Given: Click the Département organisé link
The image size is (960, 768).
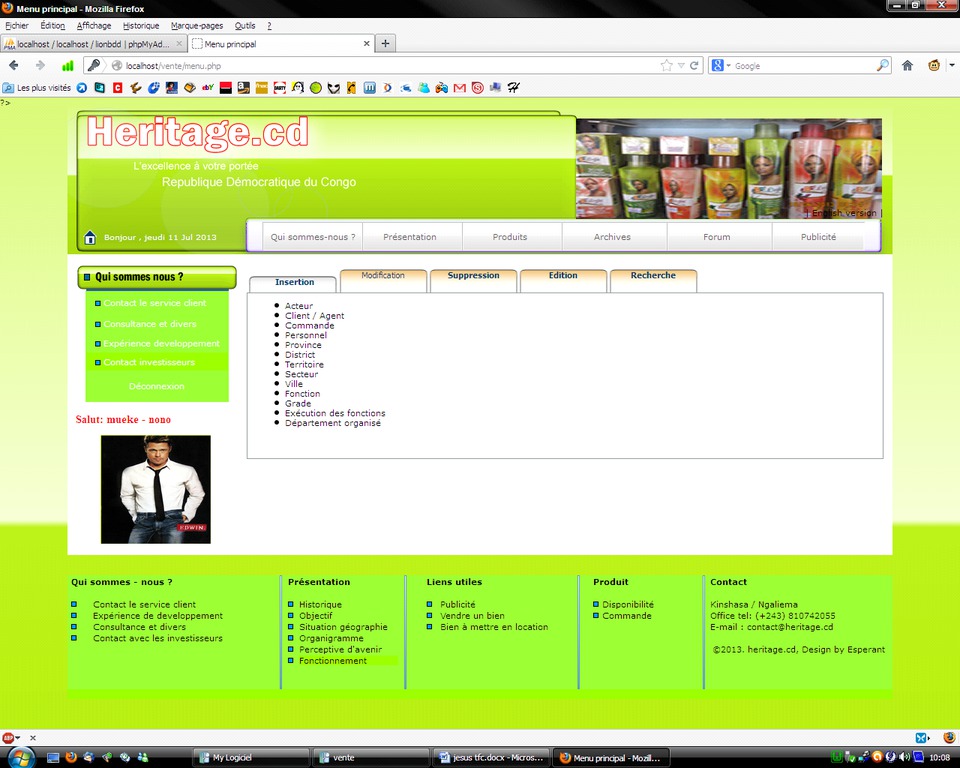Looking at the screenshot, I should tap(332, 423).
